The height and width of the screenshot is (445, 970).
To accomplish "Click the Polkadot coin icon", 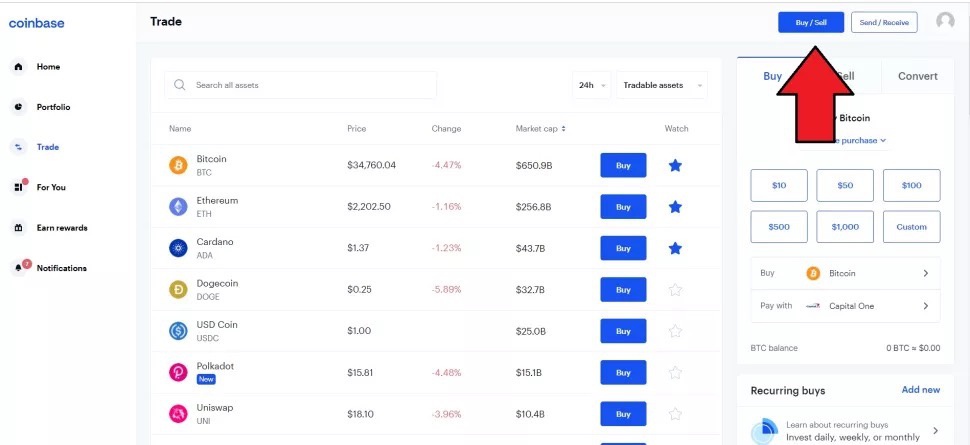I will 178,373.
